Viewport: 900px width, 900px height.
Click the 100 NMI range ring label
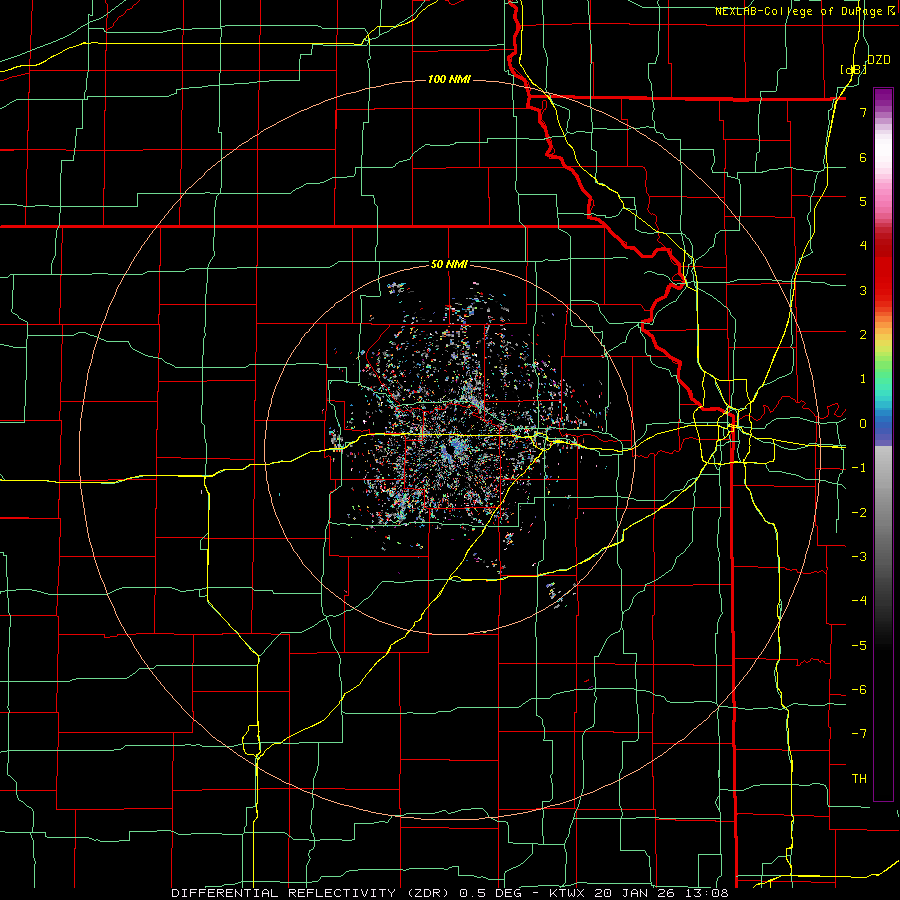click(449, 79)
